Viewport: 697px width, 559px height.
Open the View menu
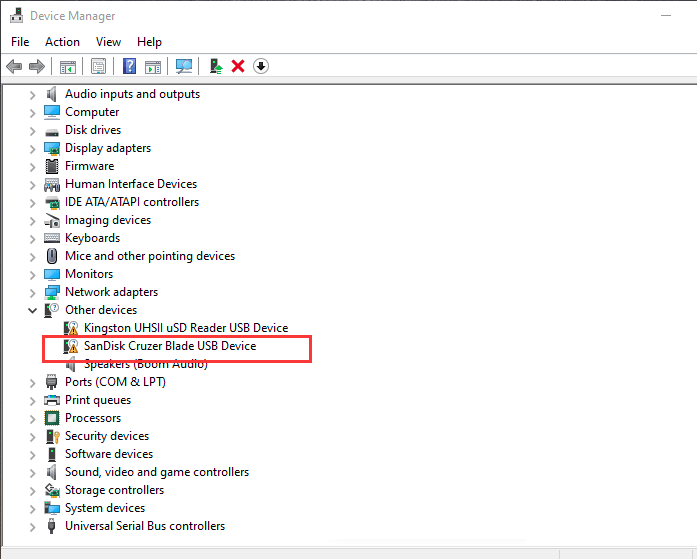point(108,42)
